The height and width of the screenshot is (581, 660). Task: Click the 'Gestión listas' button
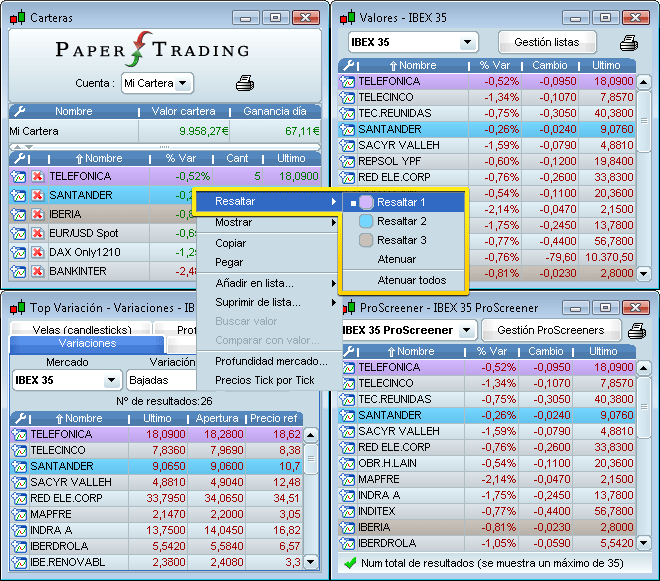point(547,42)
